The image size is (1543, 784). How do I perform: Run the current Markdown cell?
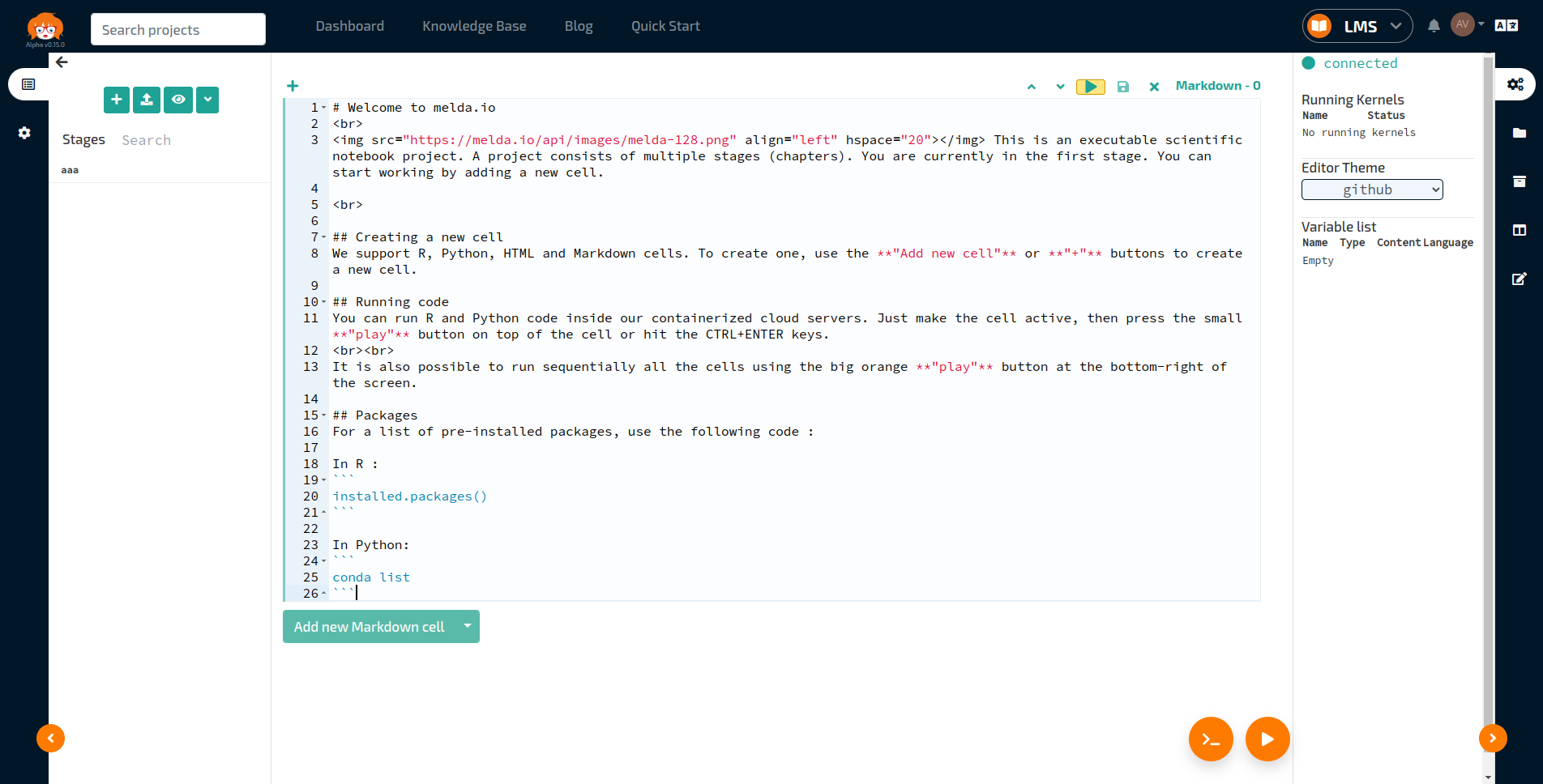click(x=1090, y=87)
